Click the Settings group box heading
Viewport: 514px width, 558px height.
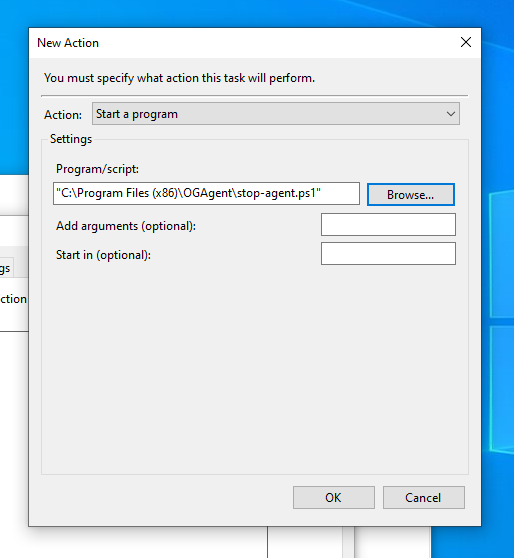[x=71, y=139]
